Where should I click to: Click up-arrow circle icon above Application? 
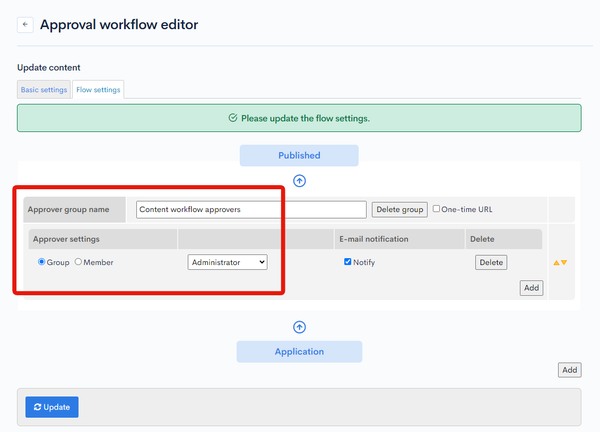(299, 327)
